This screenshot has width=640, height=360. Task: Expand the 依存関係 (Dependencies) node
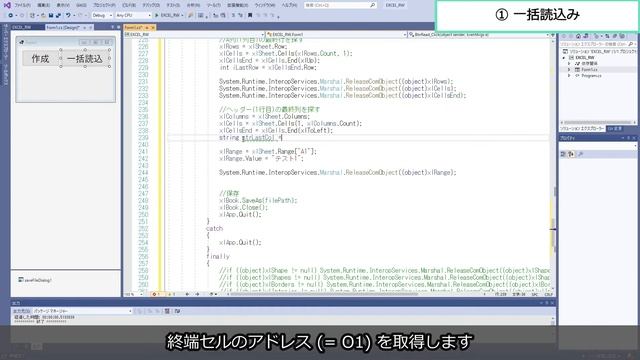click(569, 64)
